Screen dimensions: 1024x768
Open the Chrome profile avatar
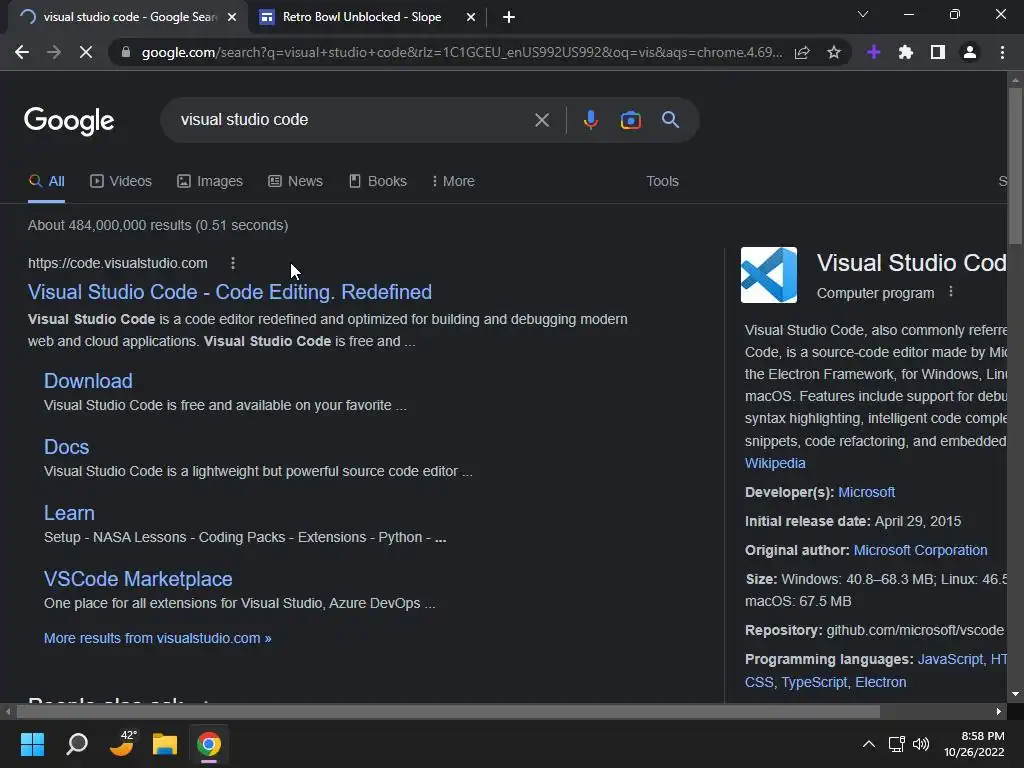[970, 52]
